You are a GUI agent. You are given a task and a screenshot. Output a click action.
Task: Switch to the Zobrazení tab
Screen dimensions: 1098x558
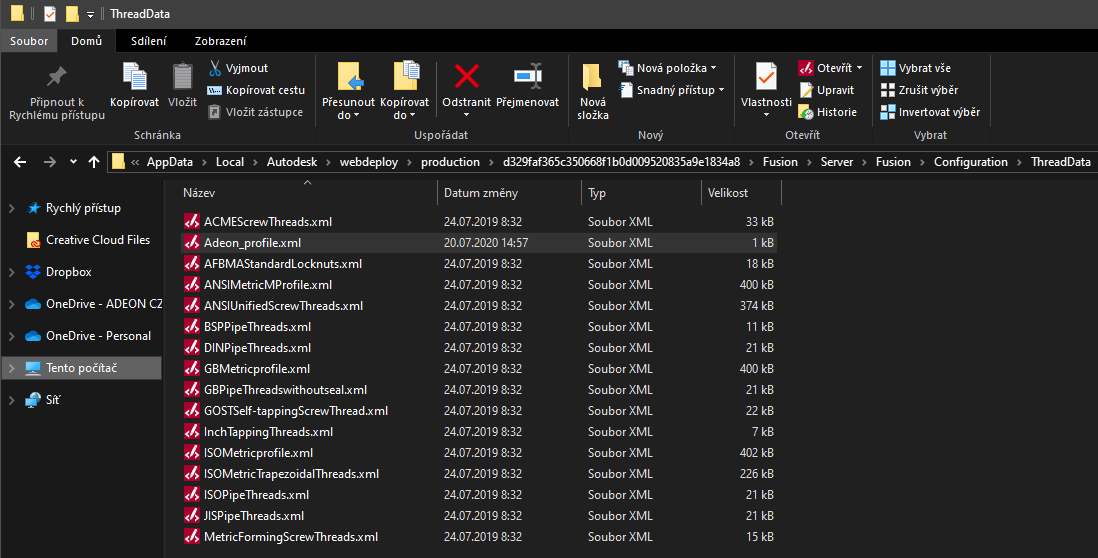(x=221, y=41)
